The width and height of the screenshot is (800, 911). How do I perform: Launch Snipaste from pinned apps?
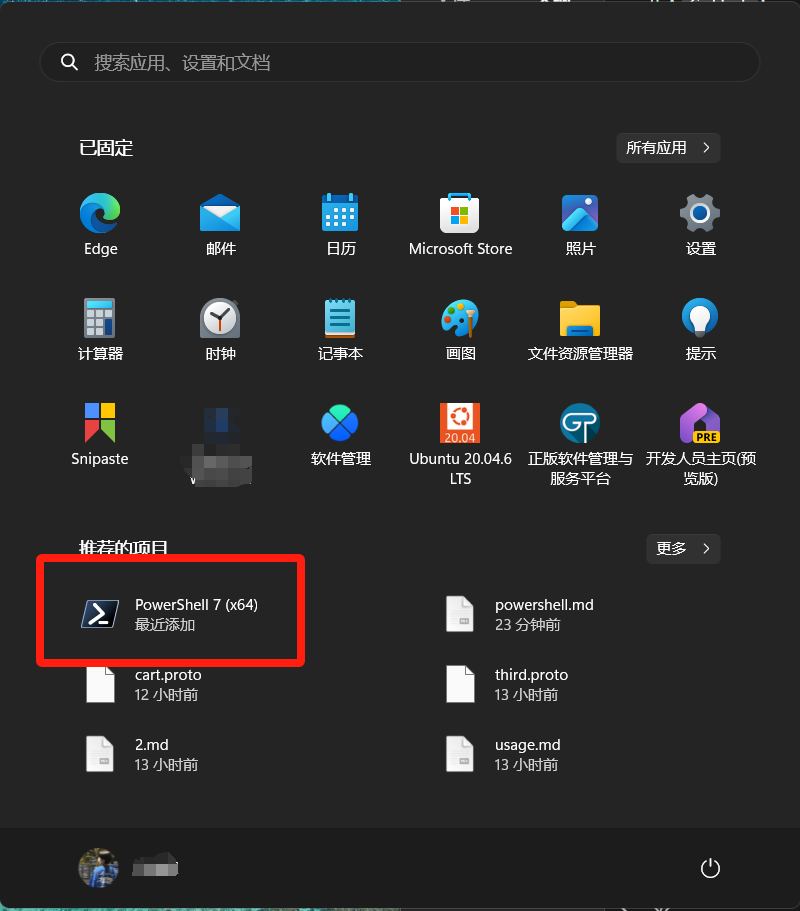point(100,435)
